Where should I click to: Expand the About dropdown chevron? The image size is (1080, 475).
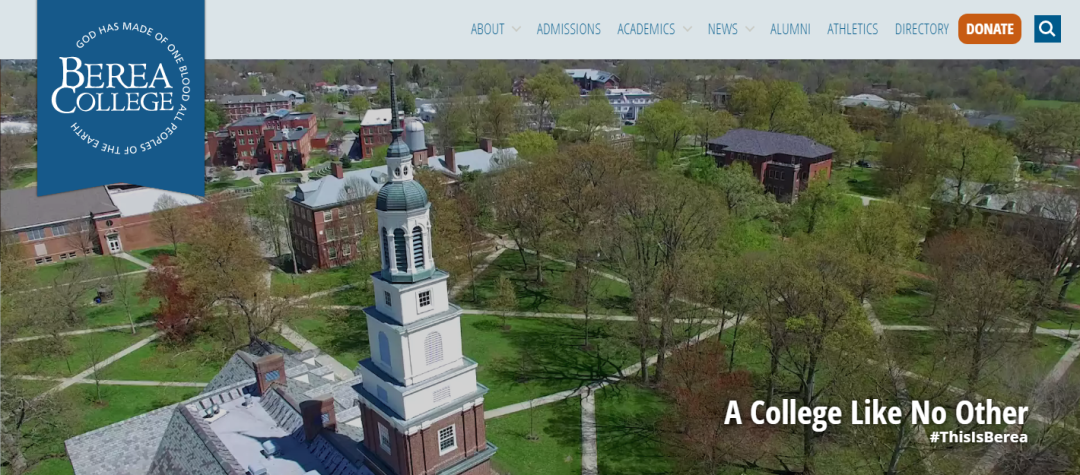(x=516, y=29)
